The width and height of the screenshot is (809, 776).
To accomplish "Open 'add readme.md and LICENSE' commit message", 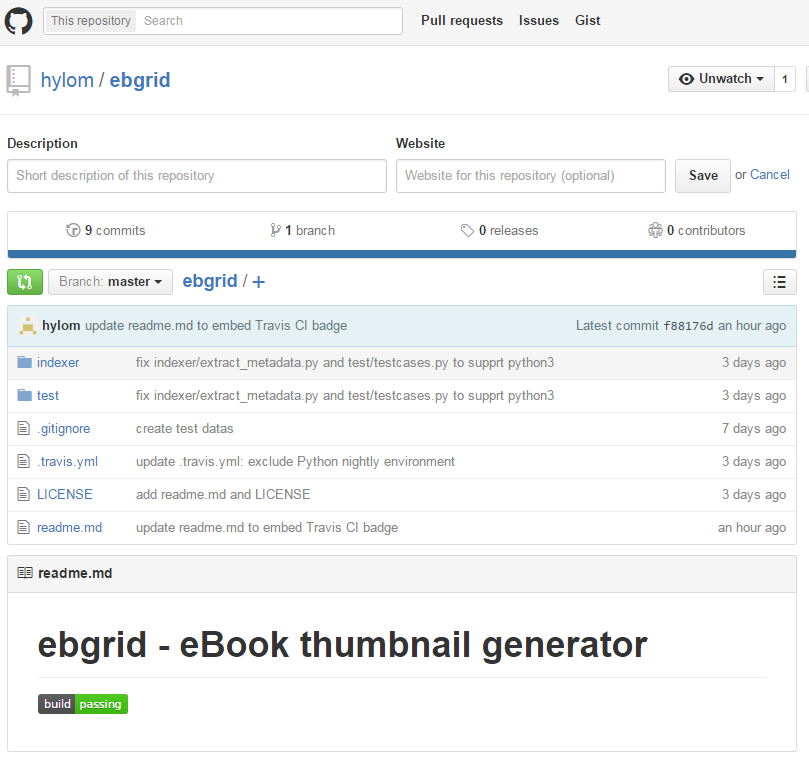I will point(223,494).
